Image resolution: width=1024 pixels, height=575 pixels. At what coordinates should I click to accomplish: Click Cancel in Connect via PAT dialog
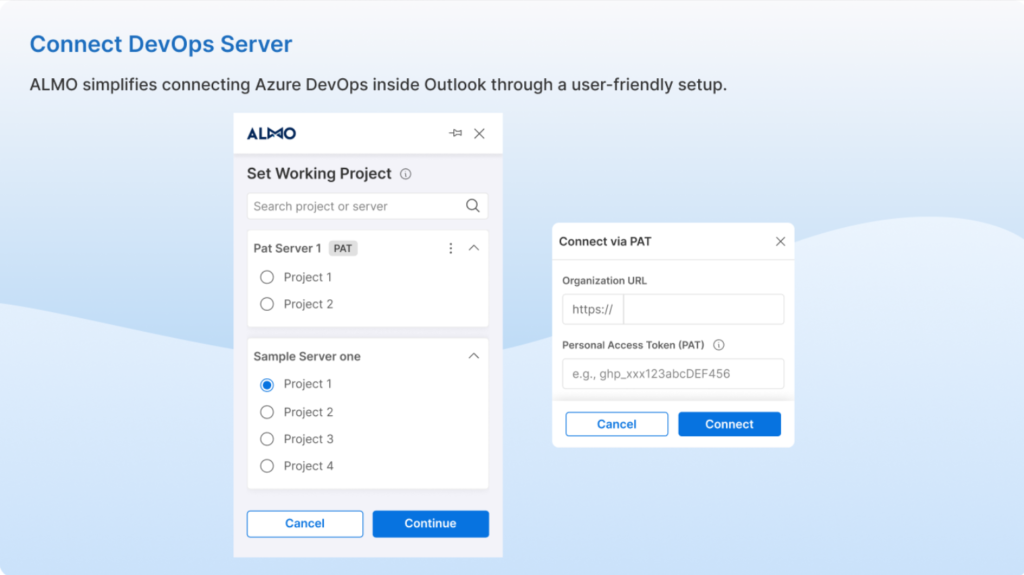click(616, 424)
